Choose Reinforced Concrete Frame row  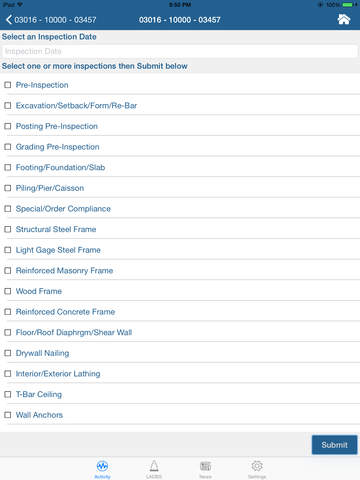coord(180,312)
